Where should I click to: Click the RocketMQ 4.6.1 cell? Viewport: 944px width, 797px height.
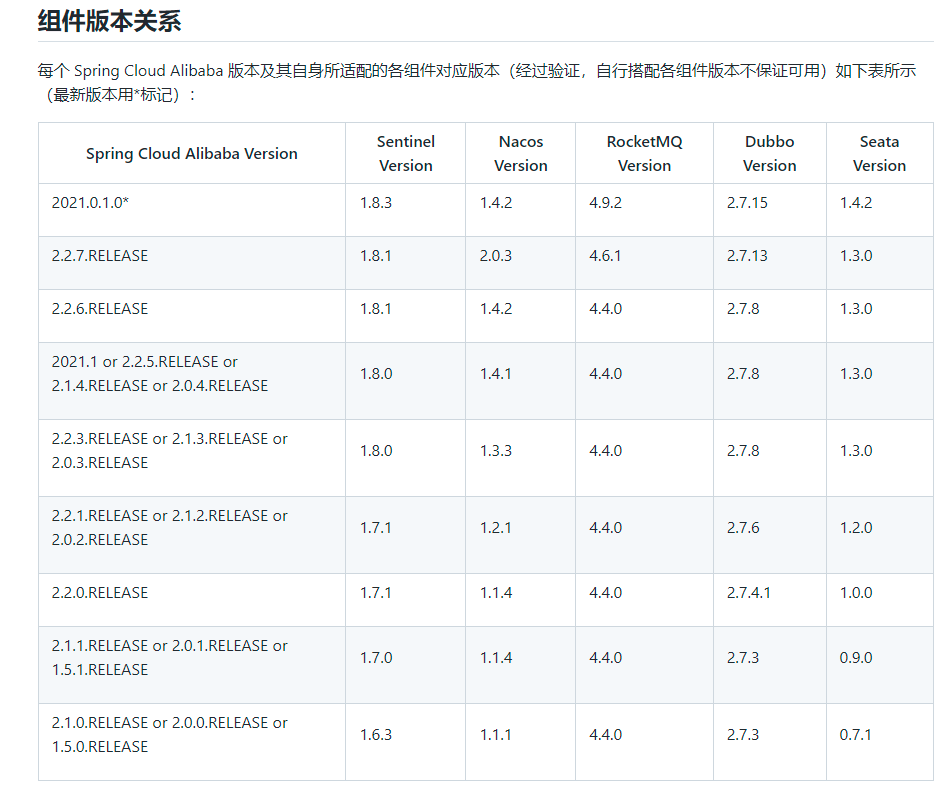point(605,256)
